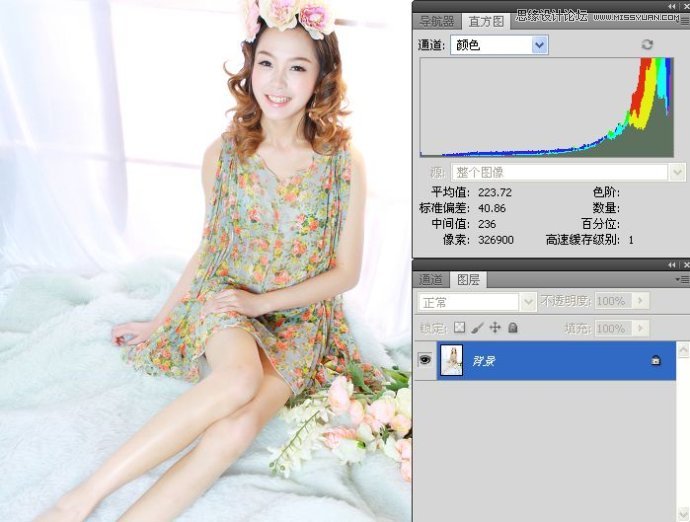Click the 背景 layer lock icon
The width and height of the screenshot is (690, 522).
click(656, 360)
